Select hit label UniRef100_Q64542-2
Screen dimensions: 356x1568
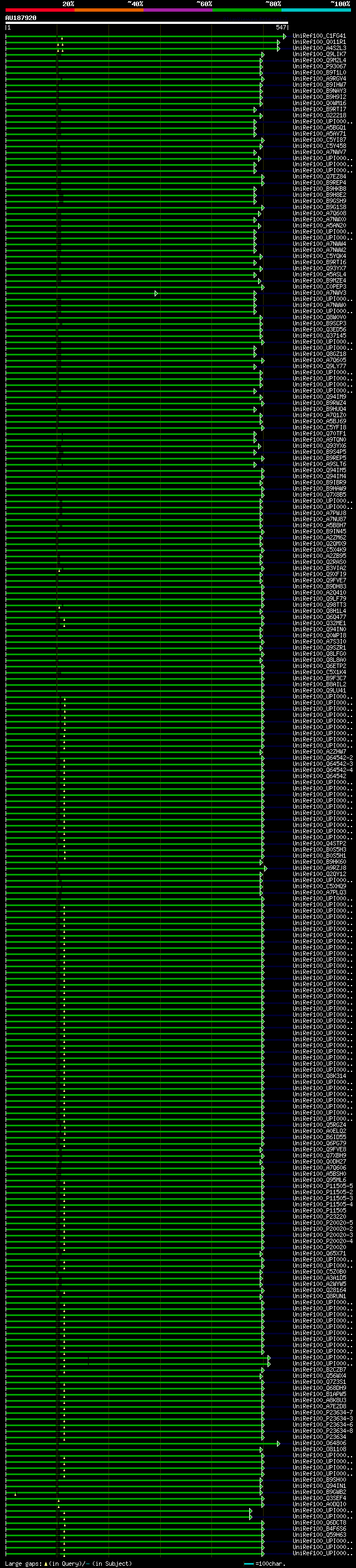point(323,758)
